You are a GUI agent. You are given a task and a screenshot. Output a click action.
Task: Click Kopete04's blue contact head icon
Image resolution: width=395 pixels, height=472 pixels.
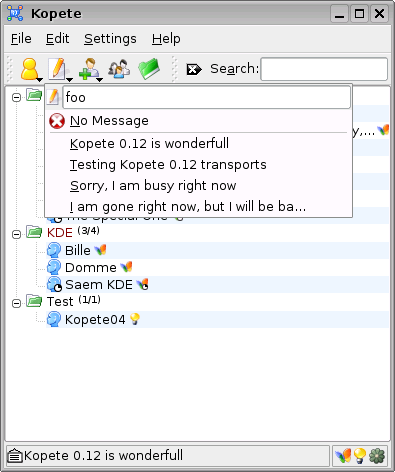pyautogui.click(x=54, y=319)
